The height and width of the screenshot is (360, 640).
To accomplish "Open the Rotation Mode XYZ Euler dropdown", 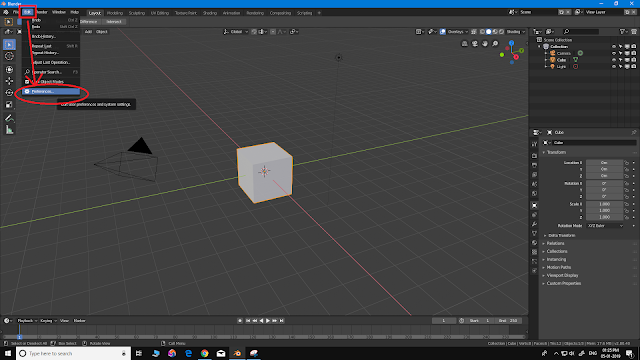I will point(605,226).
